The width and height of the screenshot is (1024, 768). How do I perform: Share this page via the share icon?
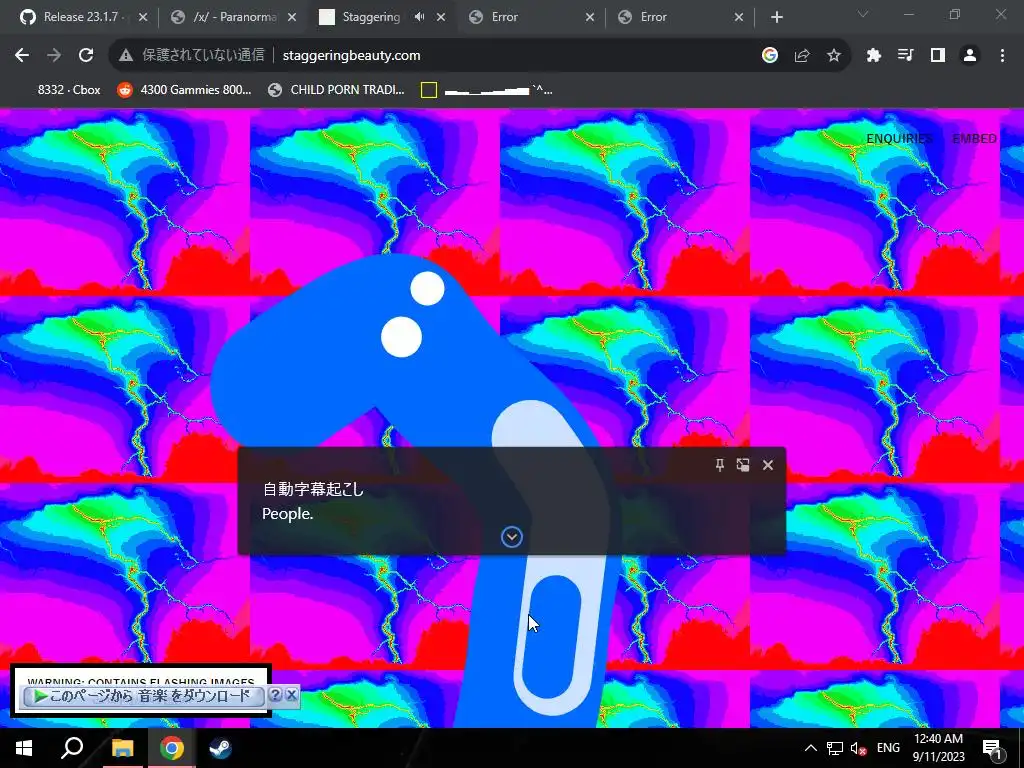[x=802, y=56]
